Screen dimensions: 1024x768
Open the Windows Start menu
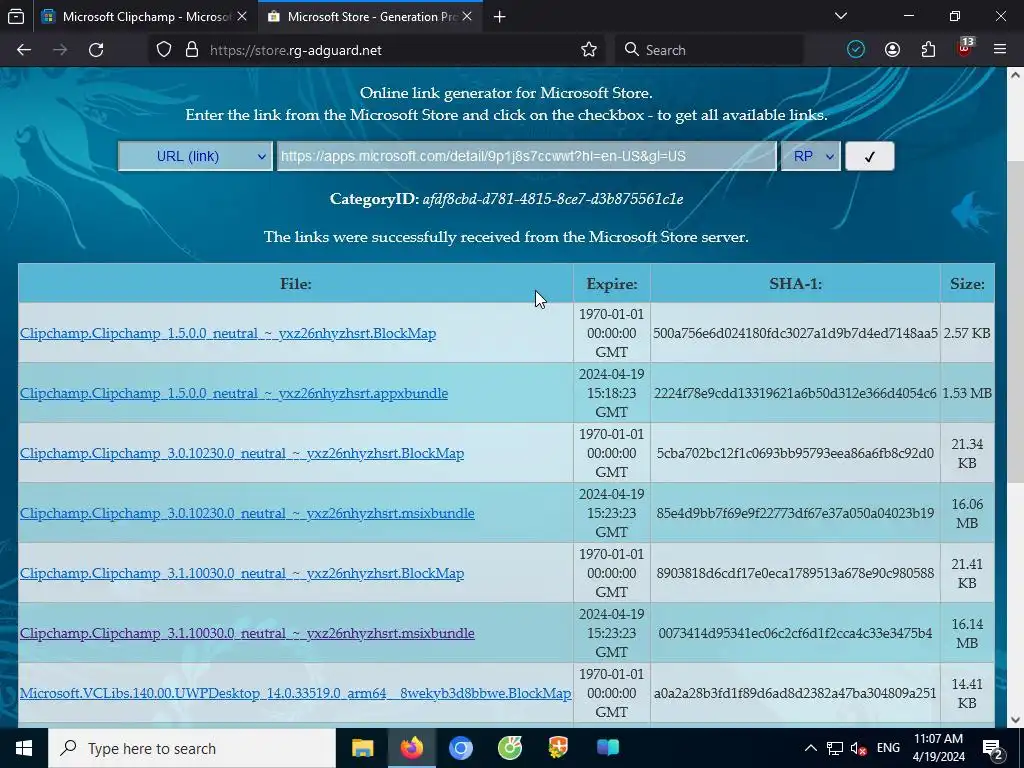tap(24, 748)
